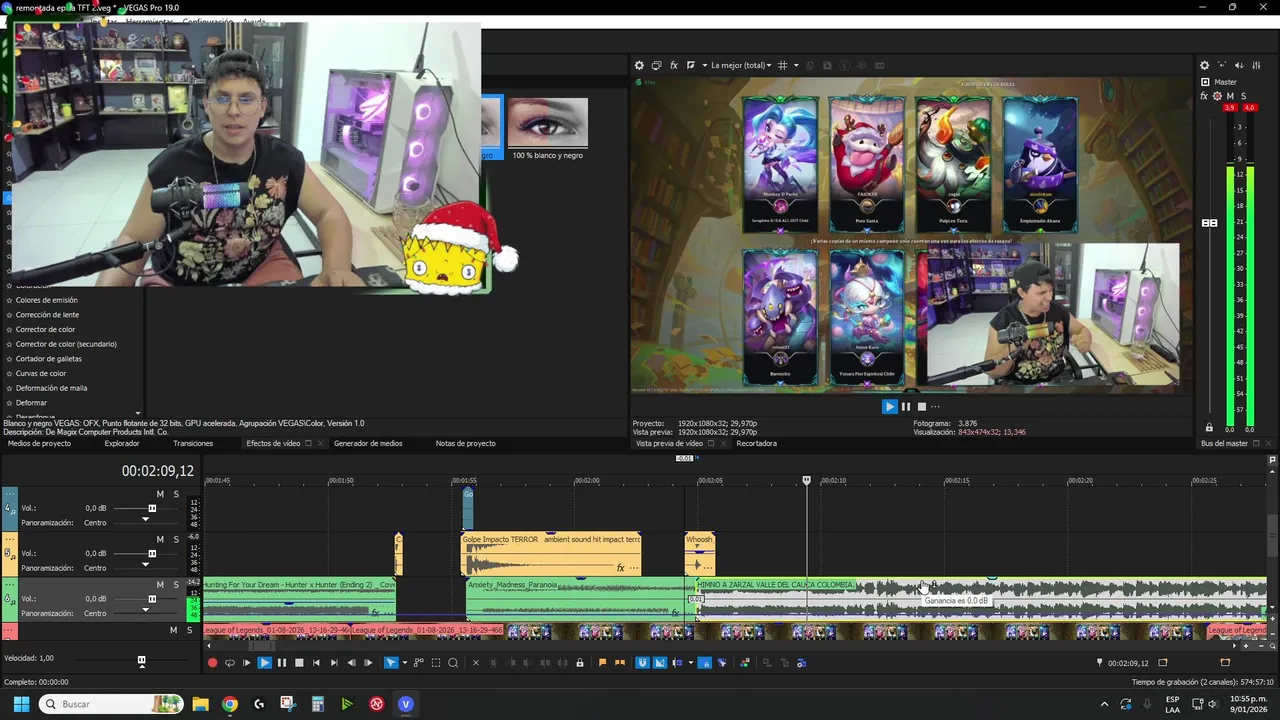Go to start of project button
The height and width of the screenshot is (720, 1280).
316,663
